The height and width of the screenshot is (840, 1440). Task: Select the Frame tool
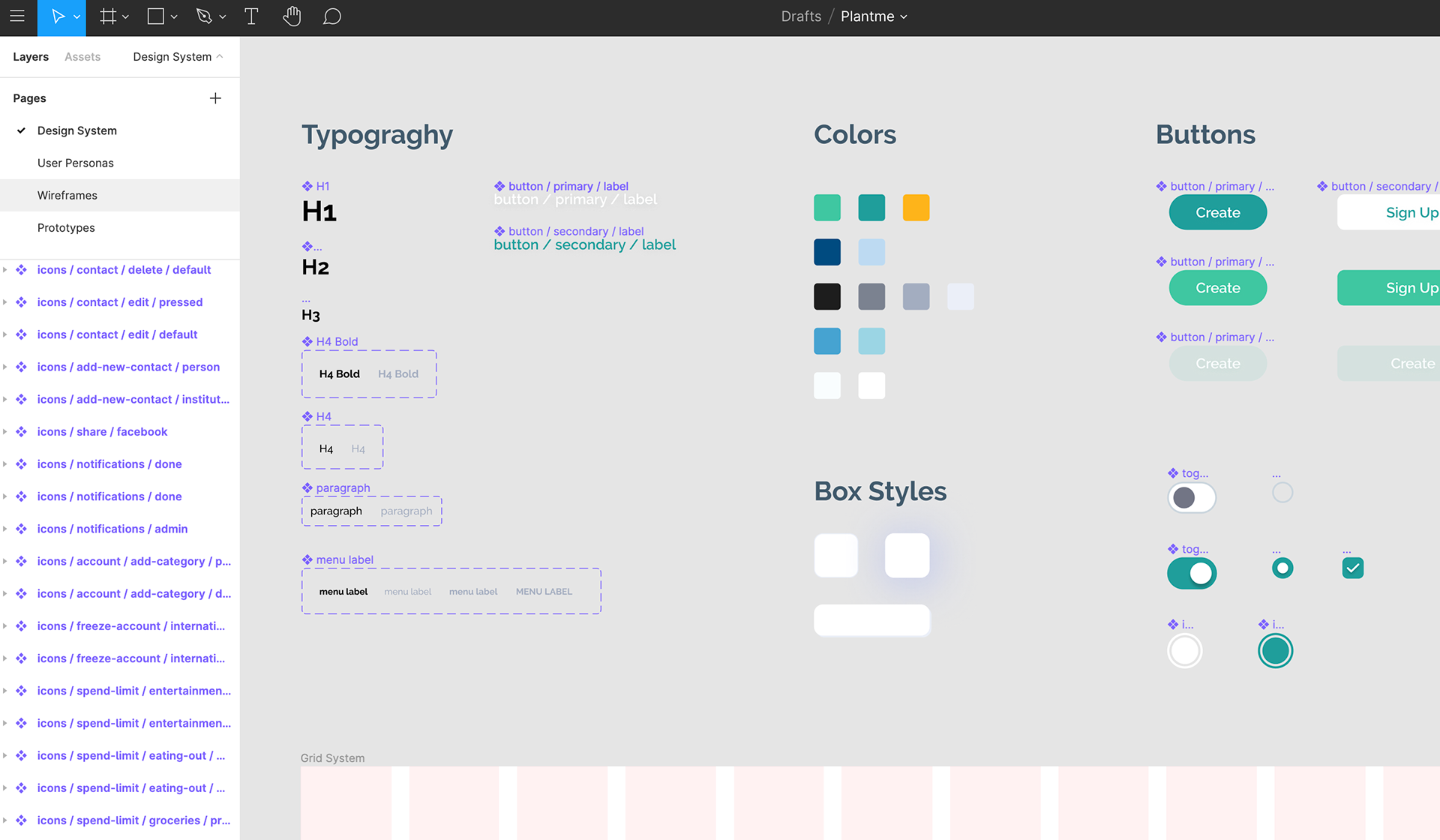coord(109,16)
